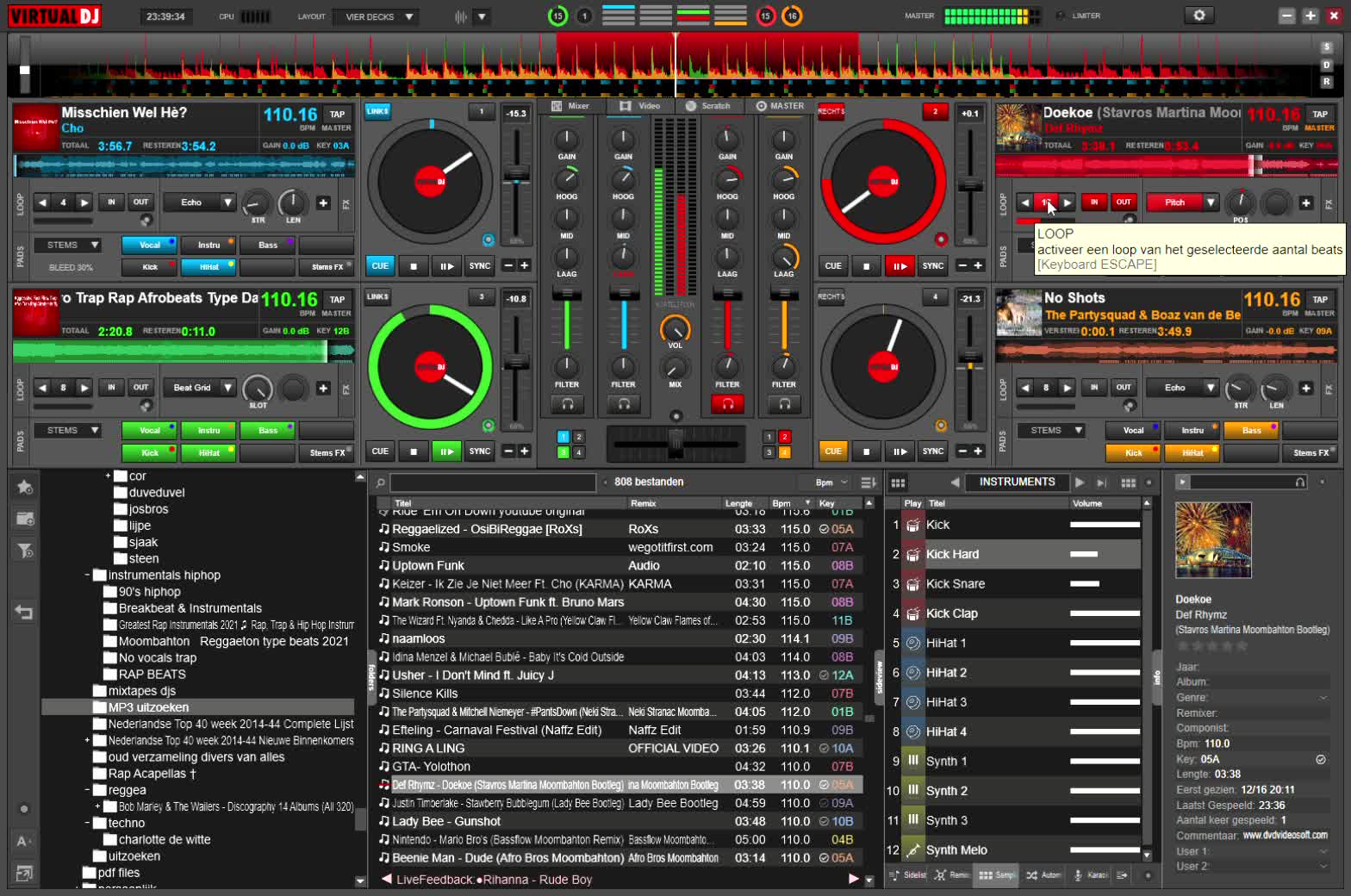Pause deck 2 with red play/pause button

click(900, 265)
